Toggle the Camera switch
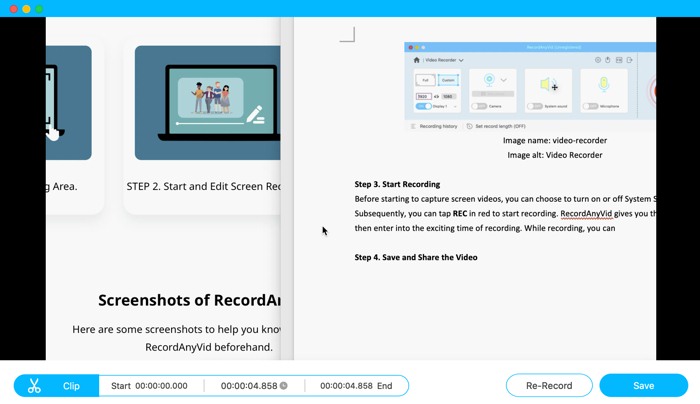This screenshot has width=700, height=404. [479, 106]
